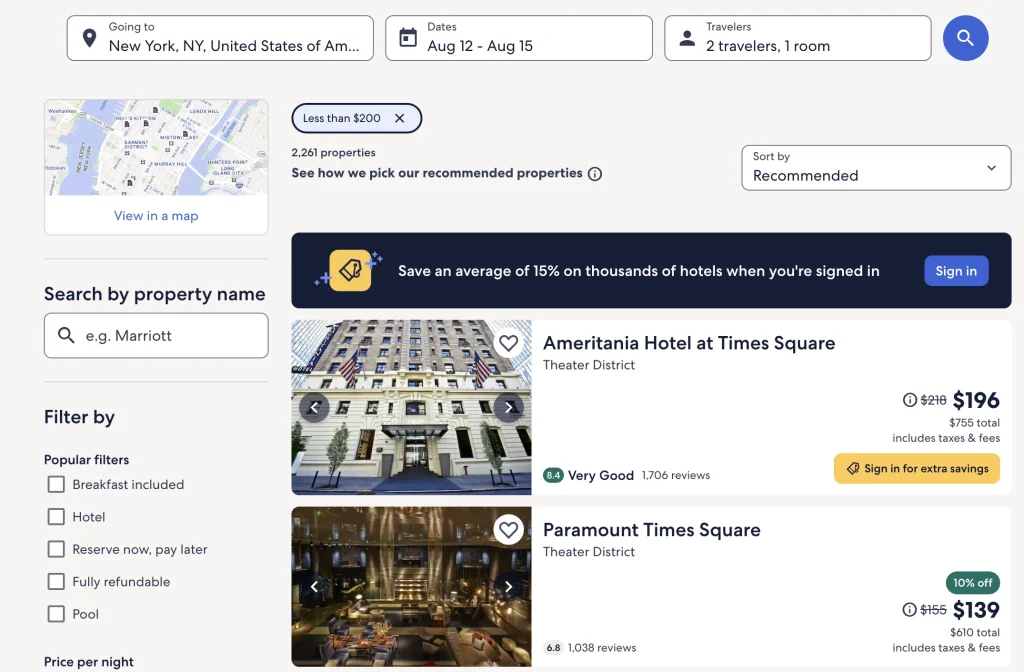Viewport: 1024px width, 672px height.
Task: Click $755 total text
Action: pyautogui.click(x=974, y=423)
